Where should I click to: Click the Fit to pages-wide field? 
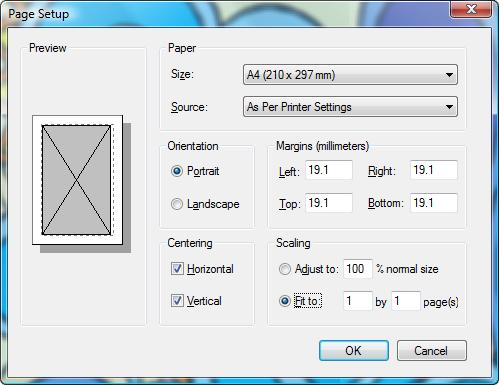tap(358, 301)
